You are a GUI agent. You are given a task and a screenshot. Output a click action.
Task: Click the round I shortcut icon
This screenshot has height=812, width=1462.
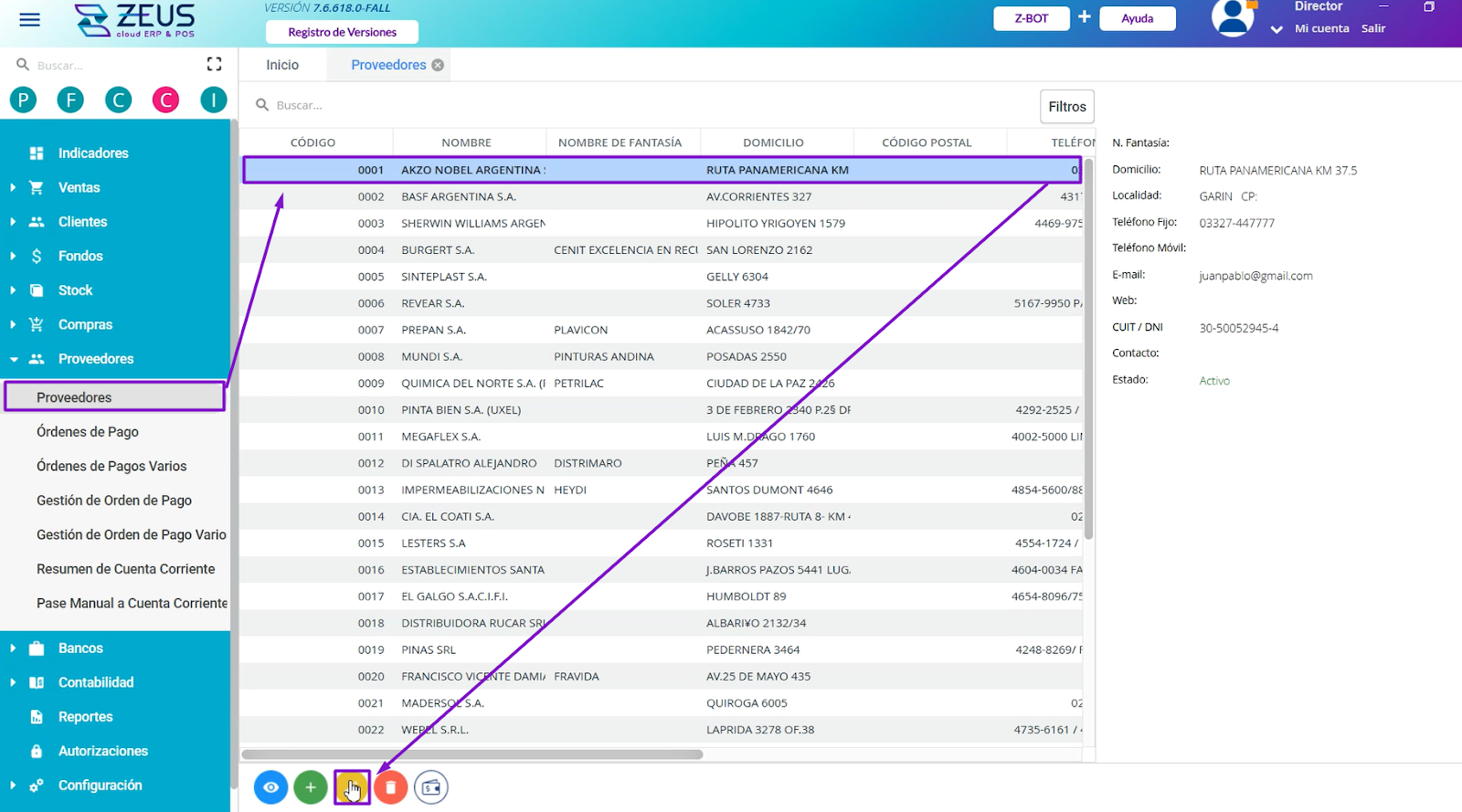pyautogui.click(x=214, y=100)
